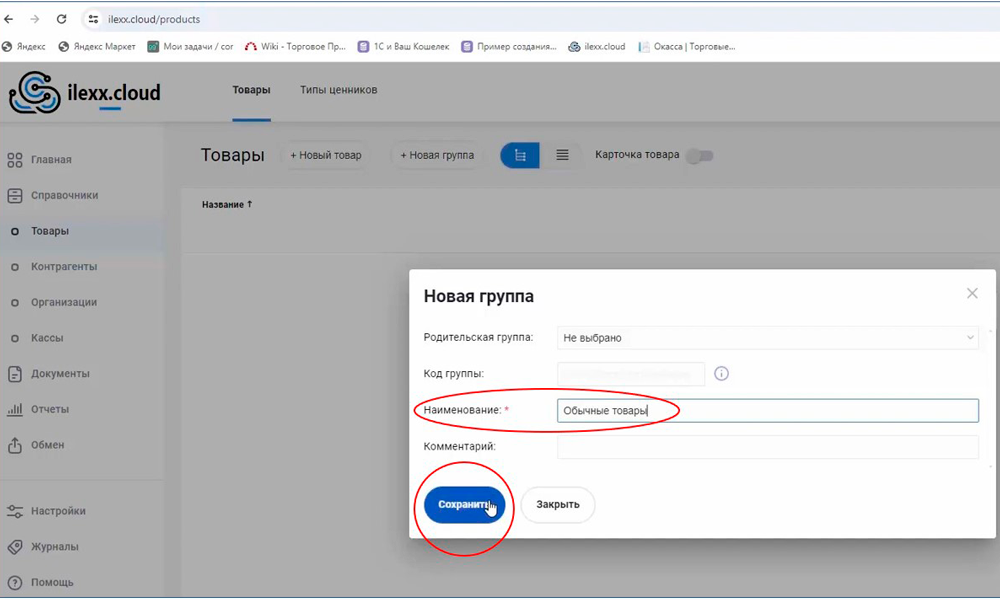Select the Товары top tab
Screen dimensions: 1000x600
pos(251,90)
